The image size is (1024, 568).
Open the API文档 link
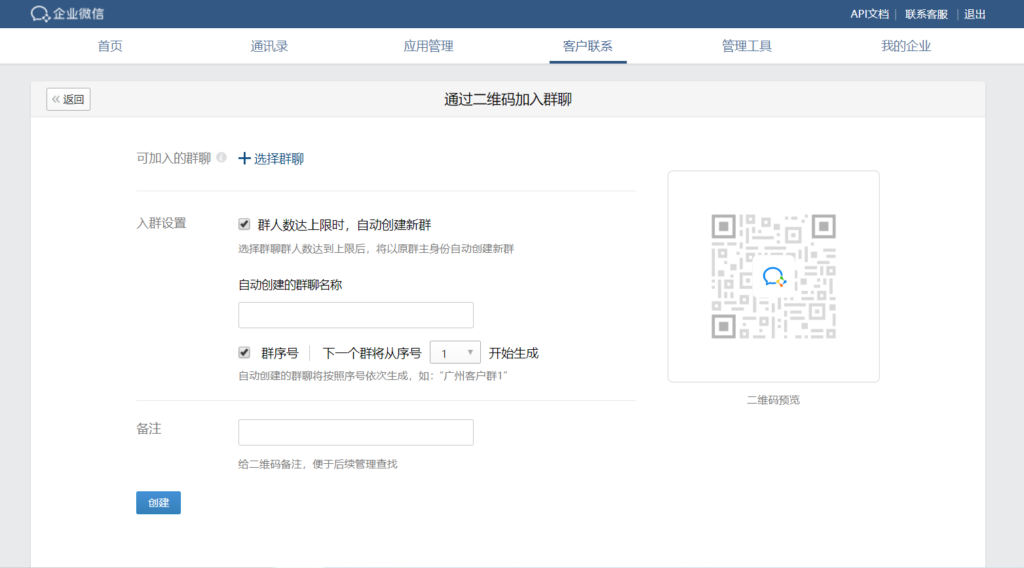point(869,14)
